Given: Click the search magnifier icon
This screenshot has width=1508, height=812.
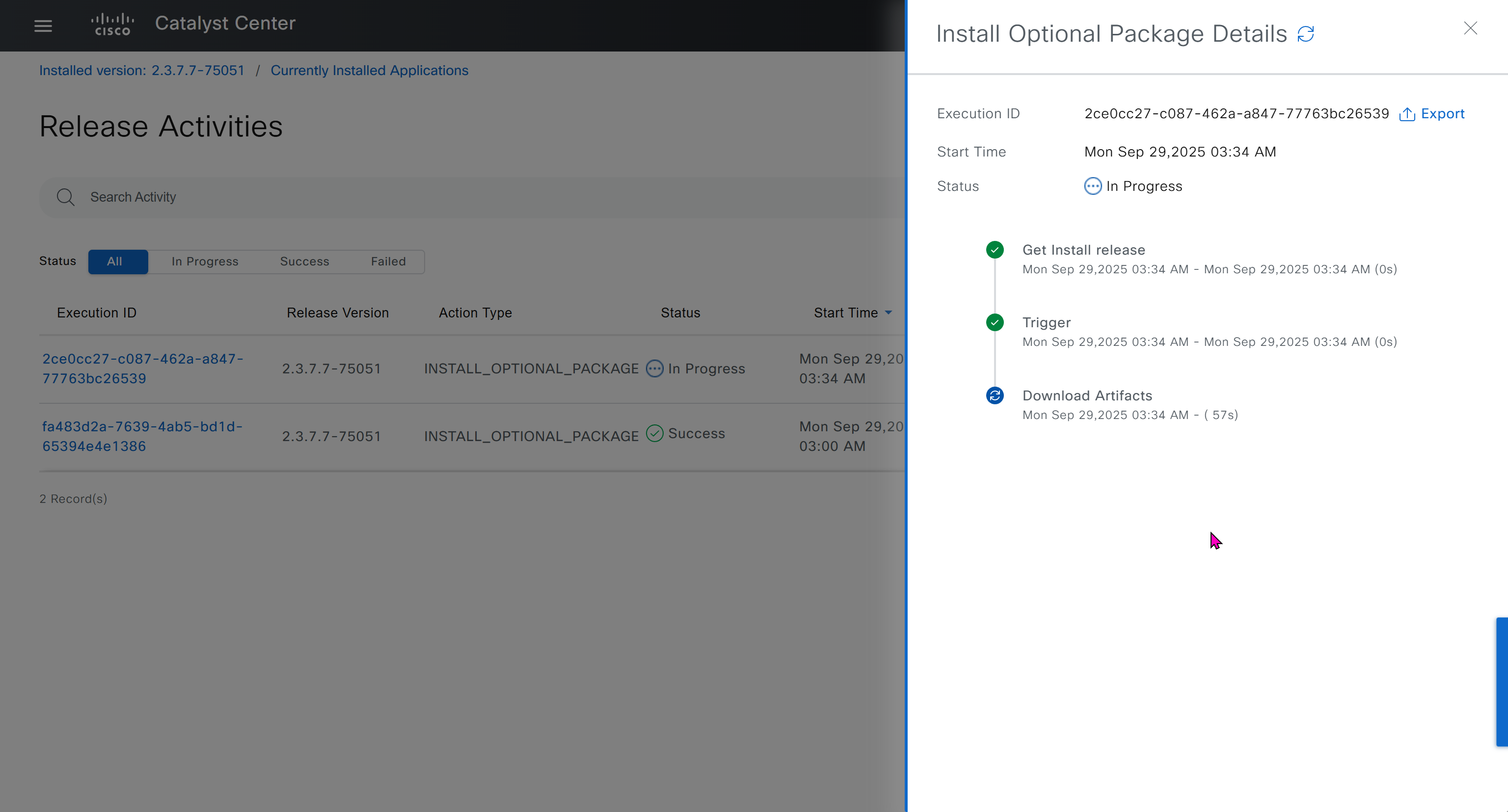Looking at the screenshot, I should point(66,197).
